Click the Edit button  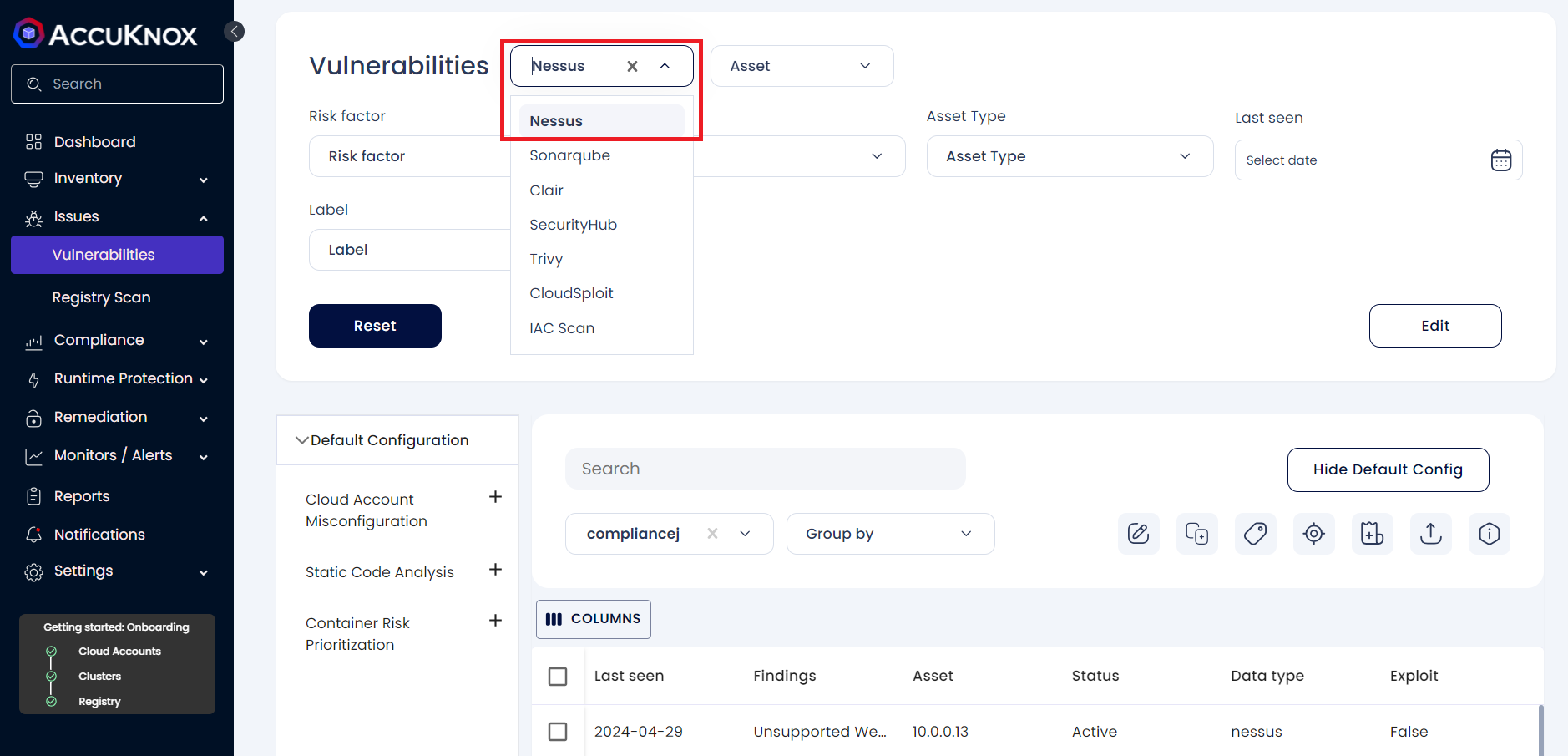click(1435, 326)
